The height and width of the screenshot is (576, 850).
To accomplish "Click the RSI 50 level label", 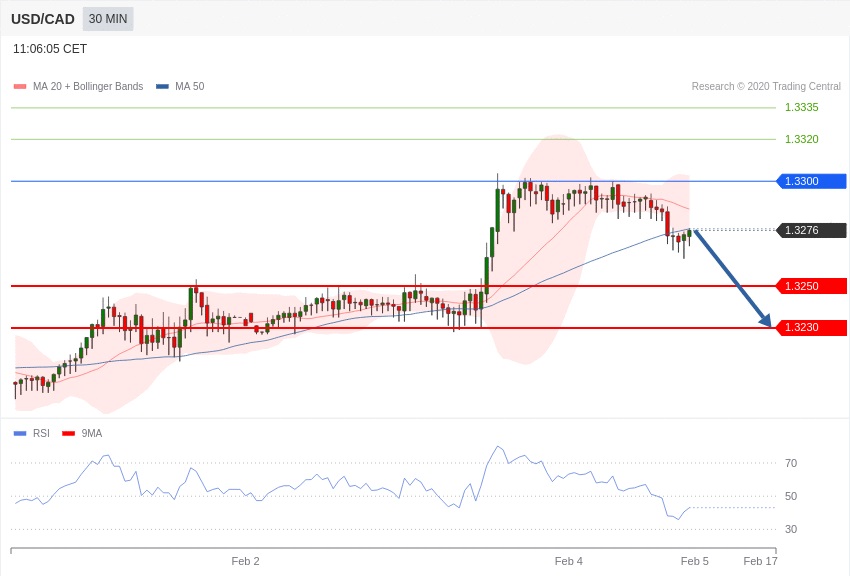I will coord(791,496).
